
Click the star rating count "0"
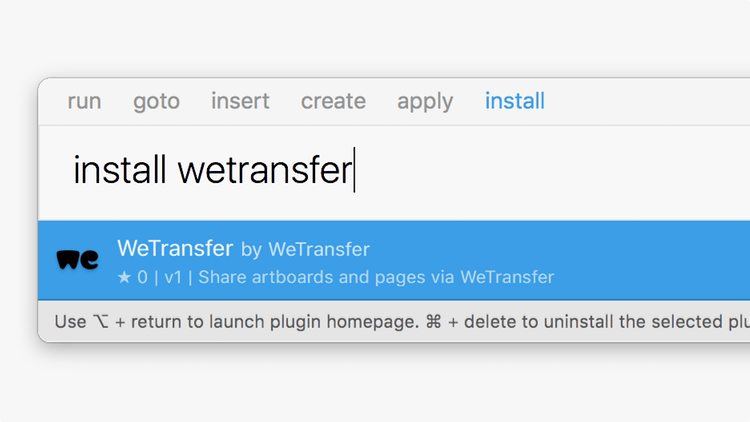pos(142,277)
